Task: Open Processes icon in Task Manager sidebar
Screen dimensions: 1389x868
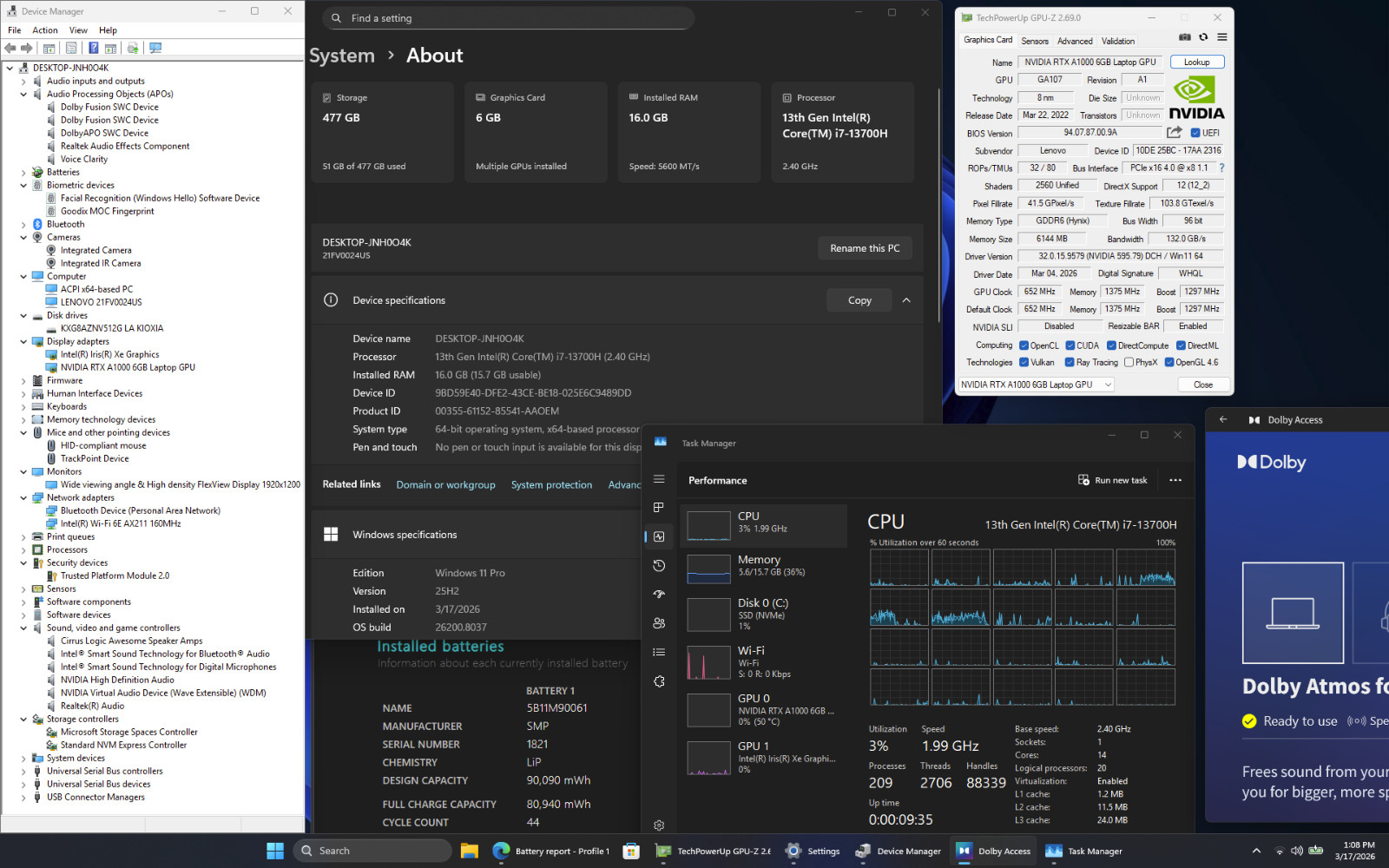Action: pos(659,508)
